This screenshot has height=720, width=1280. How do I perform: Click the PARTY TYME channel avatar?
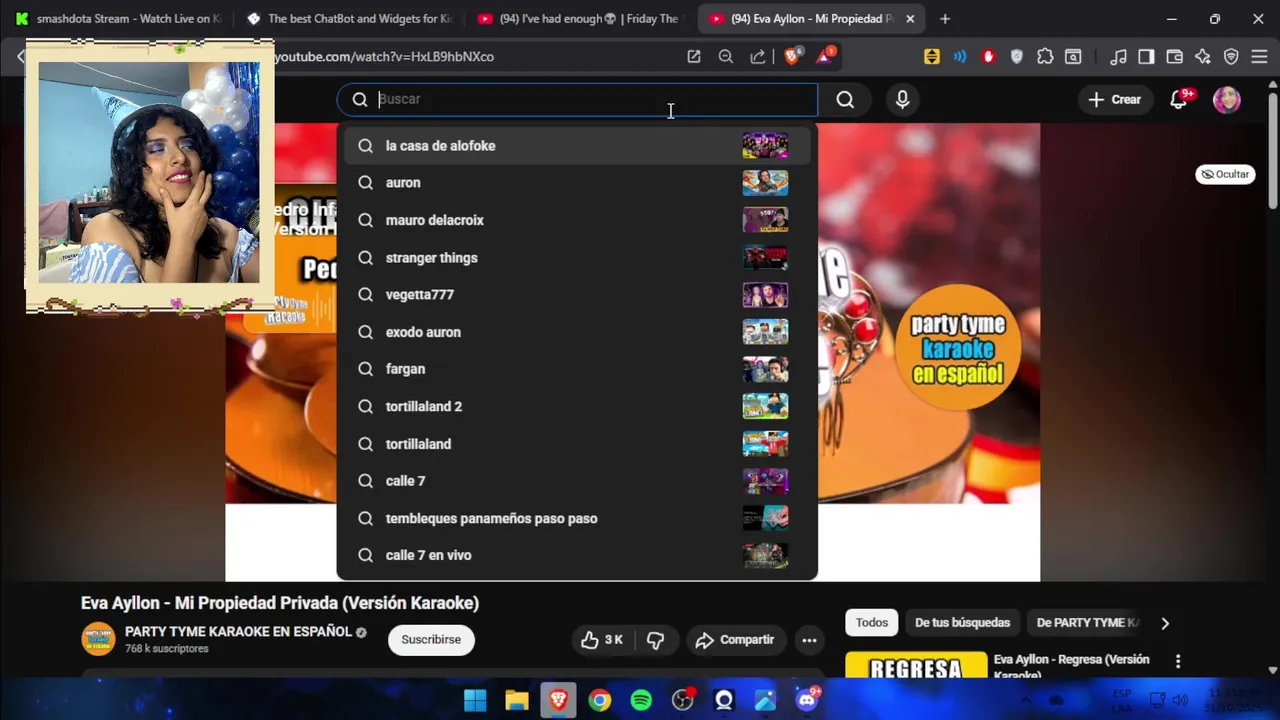pos(98,640)
